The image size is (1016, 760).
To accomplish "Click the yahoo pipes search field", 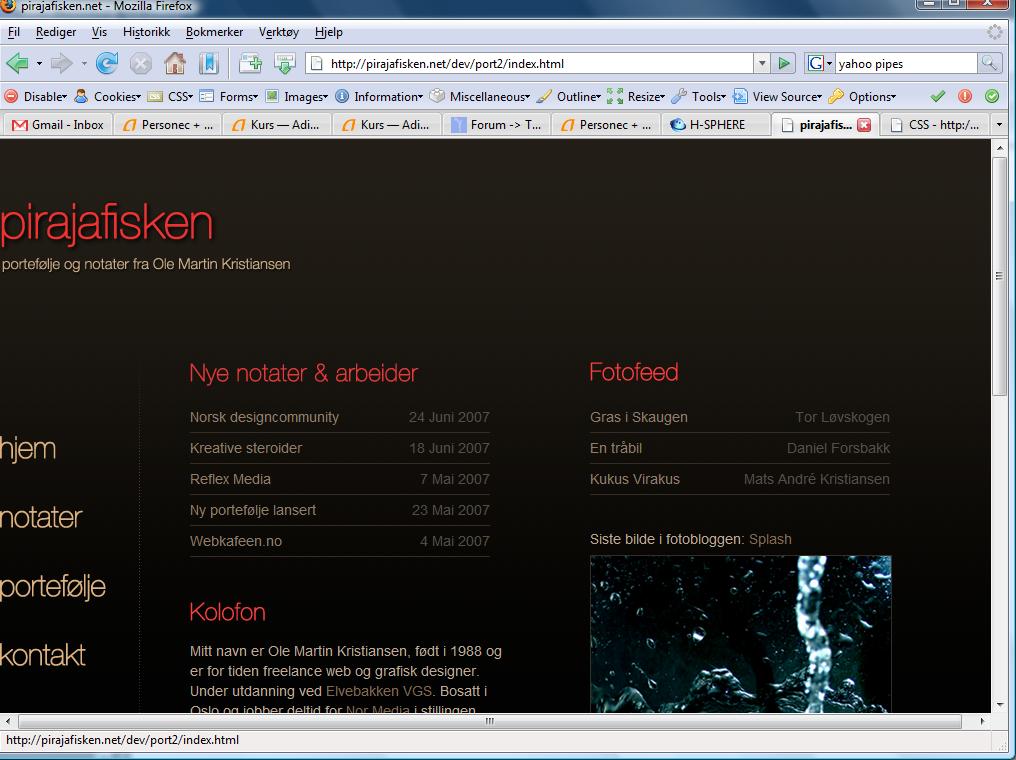I will [905, 63].
